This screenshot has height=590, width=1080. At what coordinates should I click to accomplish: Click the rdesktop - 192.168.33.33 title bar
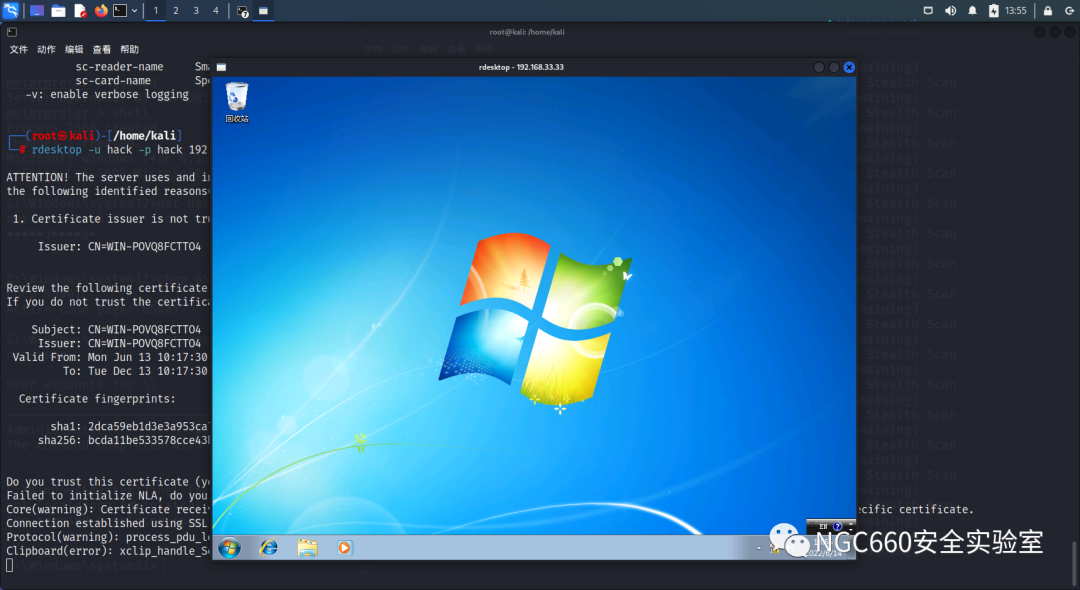[521, 67]
